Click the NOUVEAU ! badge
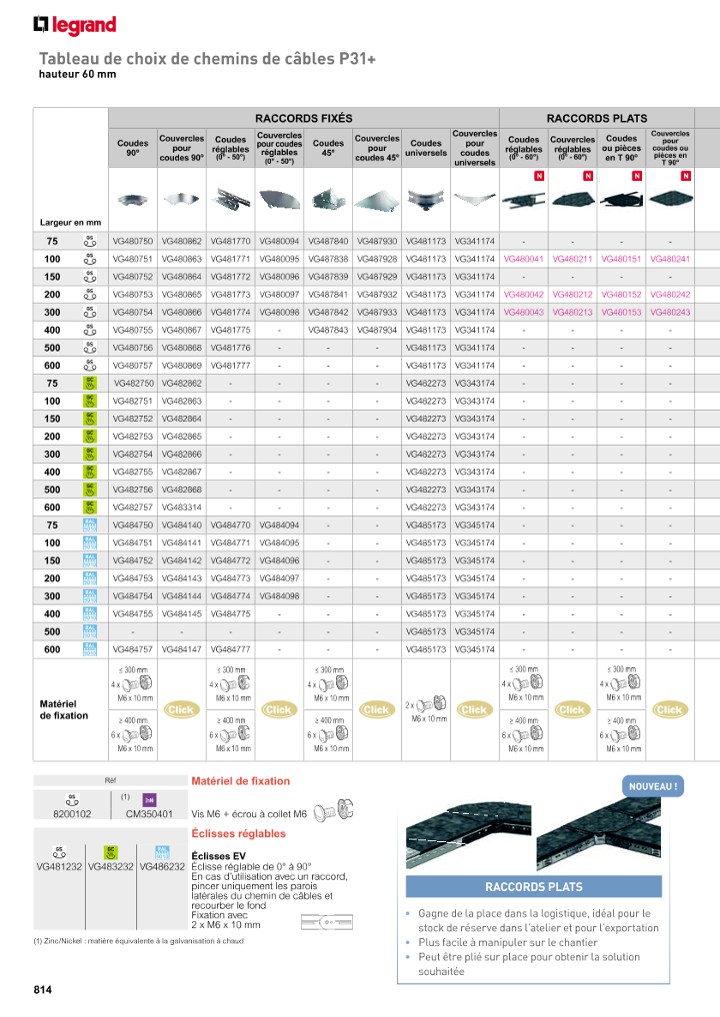Image resolution: width=720 pixels, height=1017 pixels. pos(653,786)
